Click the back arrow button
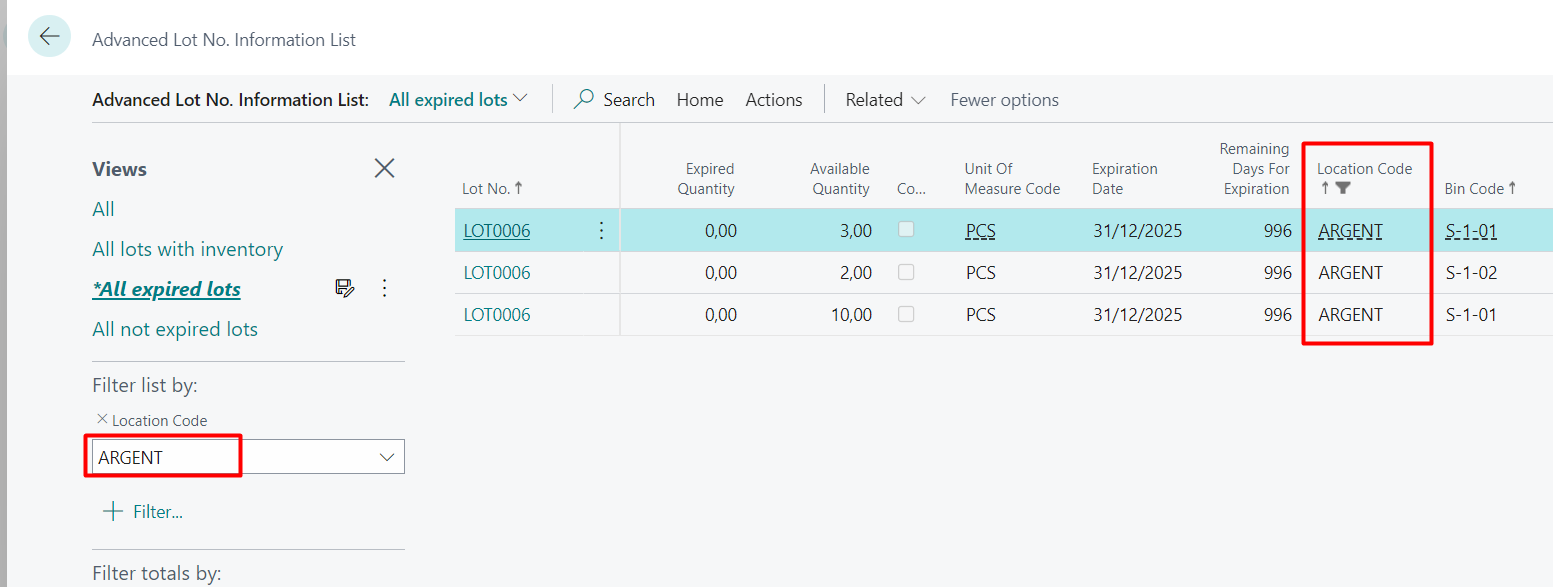The height and width of the screenshot is (587, 1553). click(x=49, y=37)
